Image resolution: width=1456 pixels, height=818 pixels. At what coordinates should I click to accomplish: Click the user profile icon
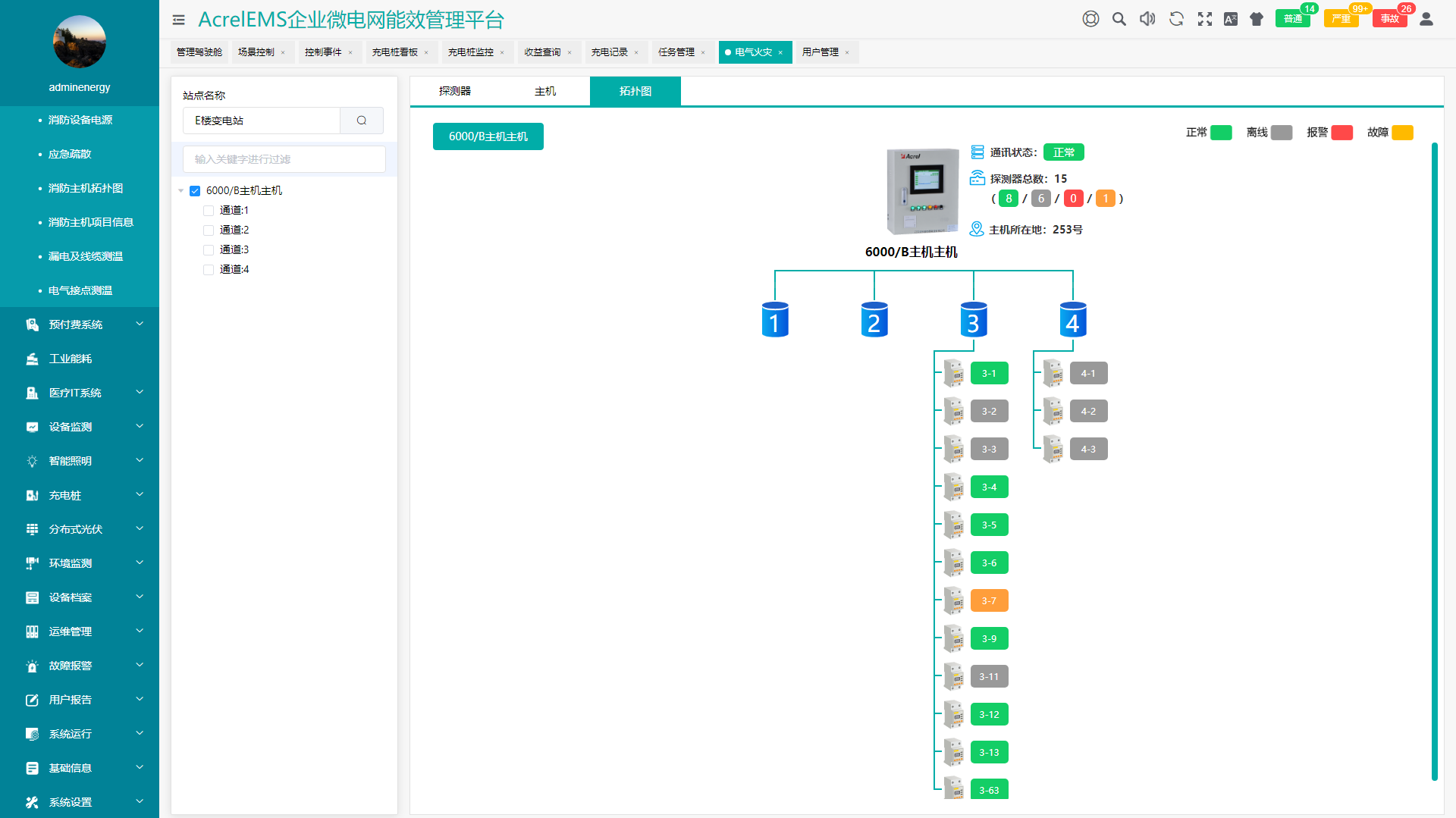click(1426, 19)
